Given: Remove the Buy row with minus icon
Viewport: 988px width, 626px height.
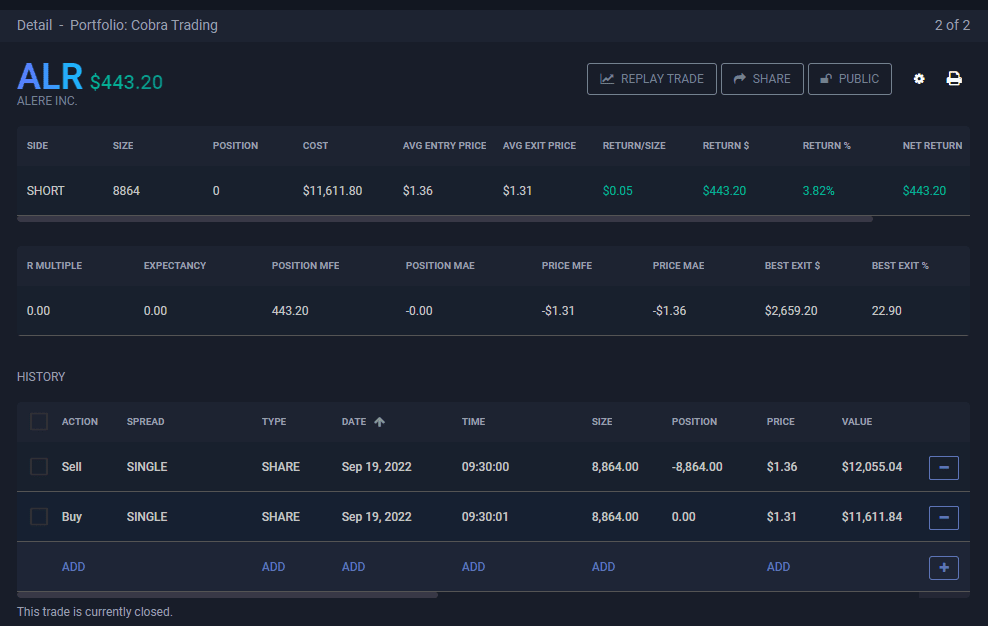Looking at the screenshot, I should (943, 517).
